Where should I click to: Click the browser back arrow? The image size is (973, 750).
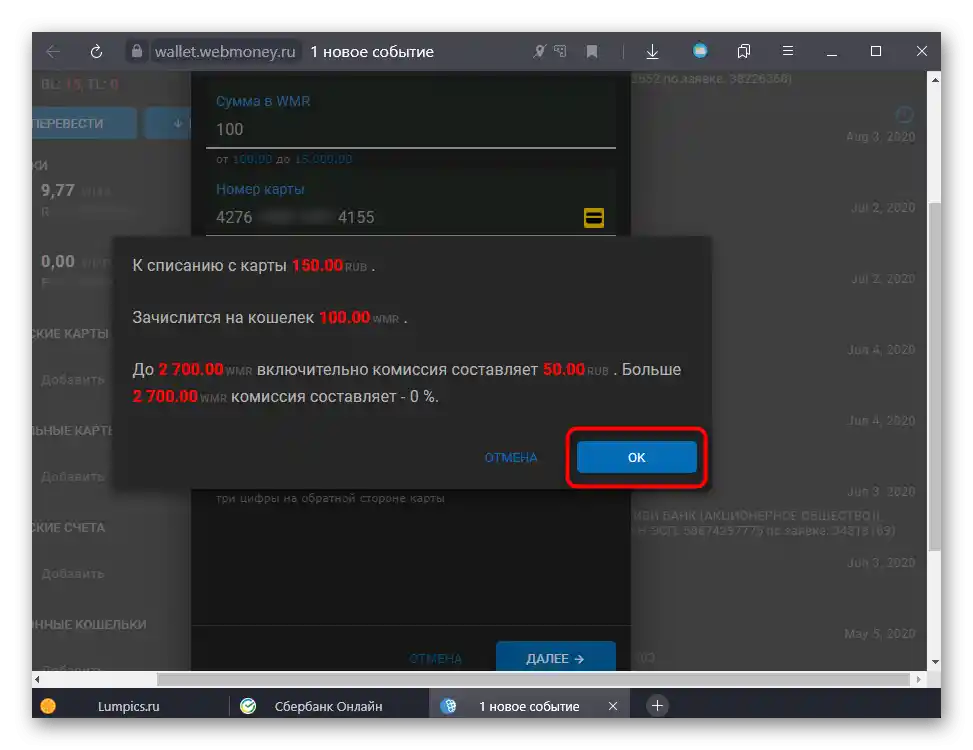(53, 51)
